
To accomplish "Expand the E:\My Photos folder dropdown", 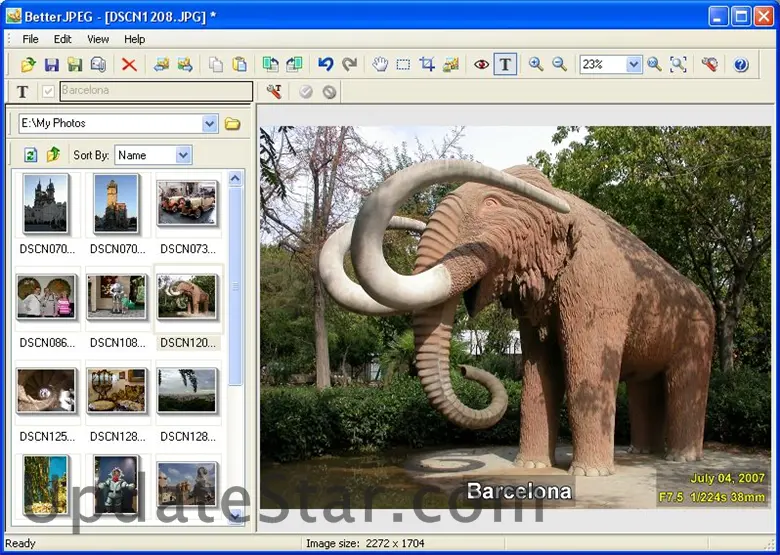I will [209, 124].
